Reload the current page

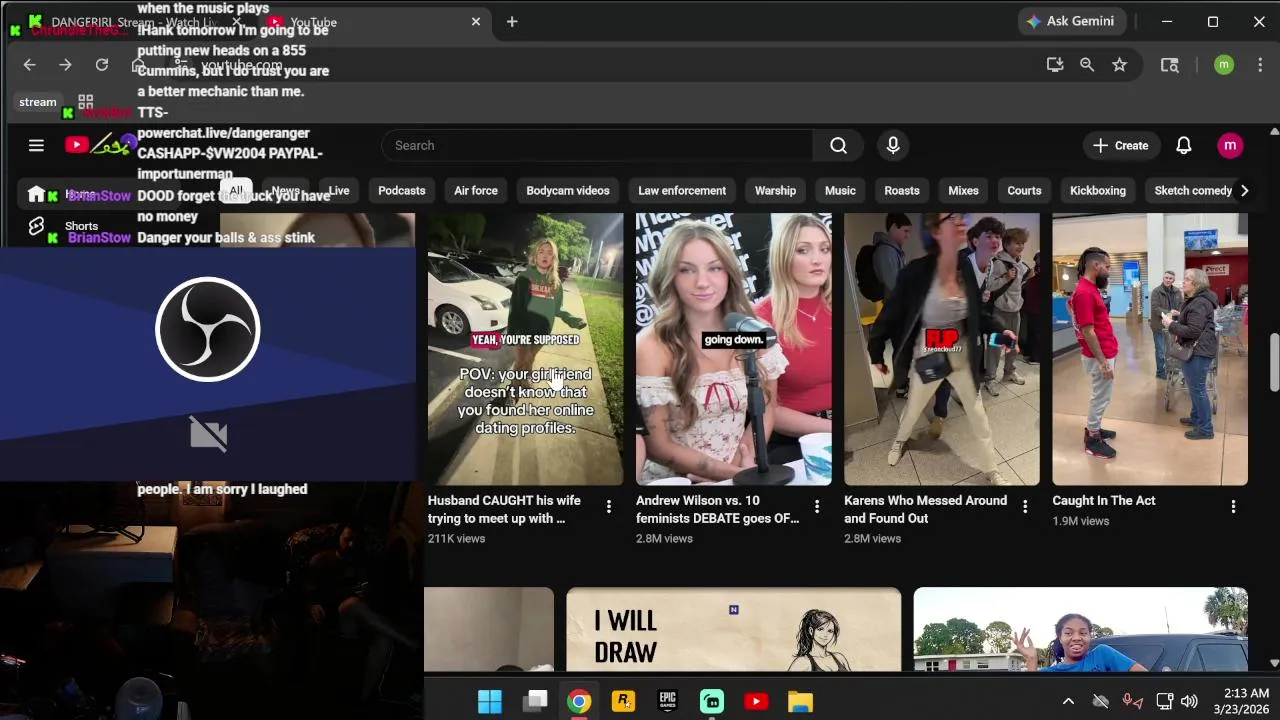coord(101,65)
